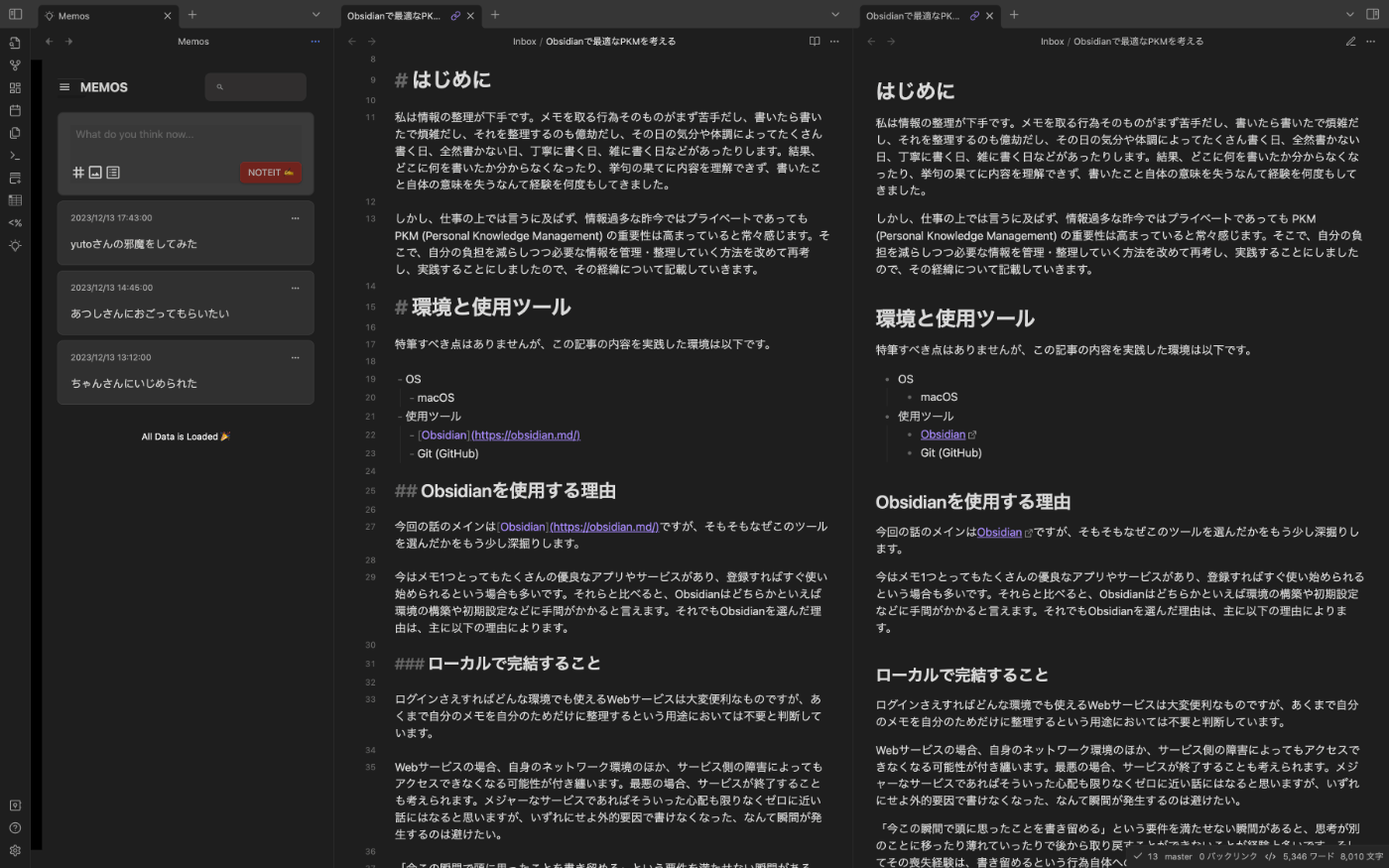Click git checkmark status bar icon

[1138, 856]
